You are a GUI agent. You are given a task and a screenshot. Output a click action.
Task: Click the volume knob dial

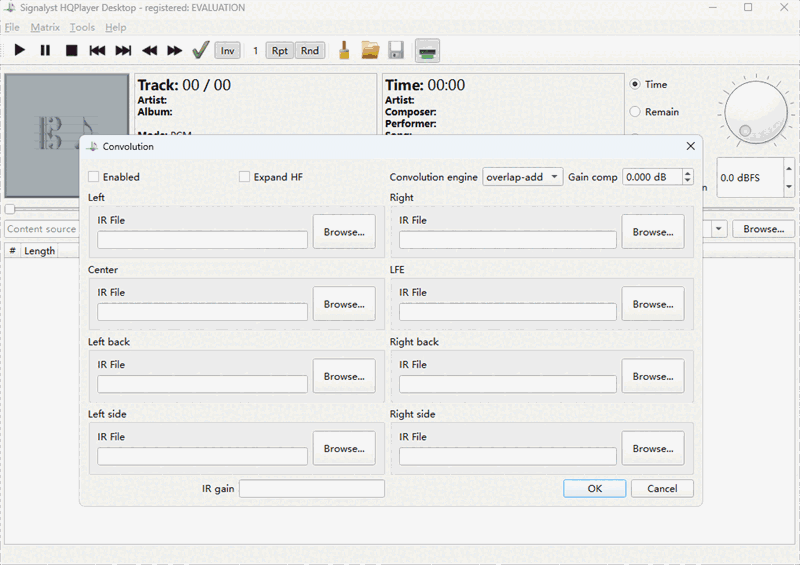click(755, 110)
